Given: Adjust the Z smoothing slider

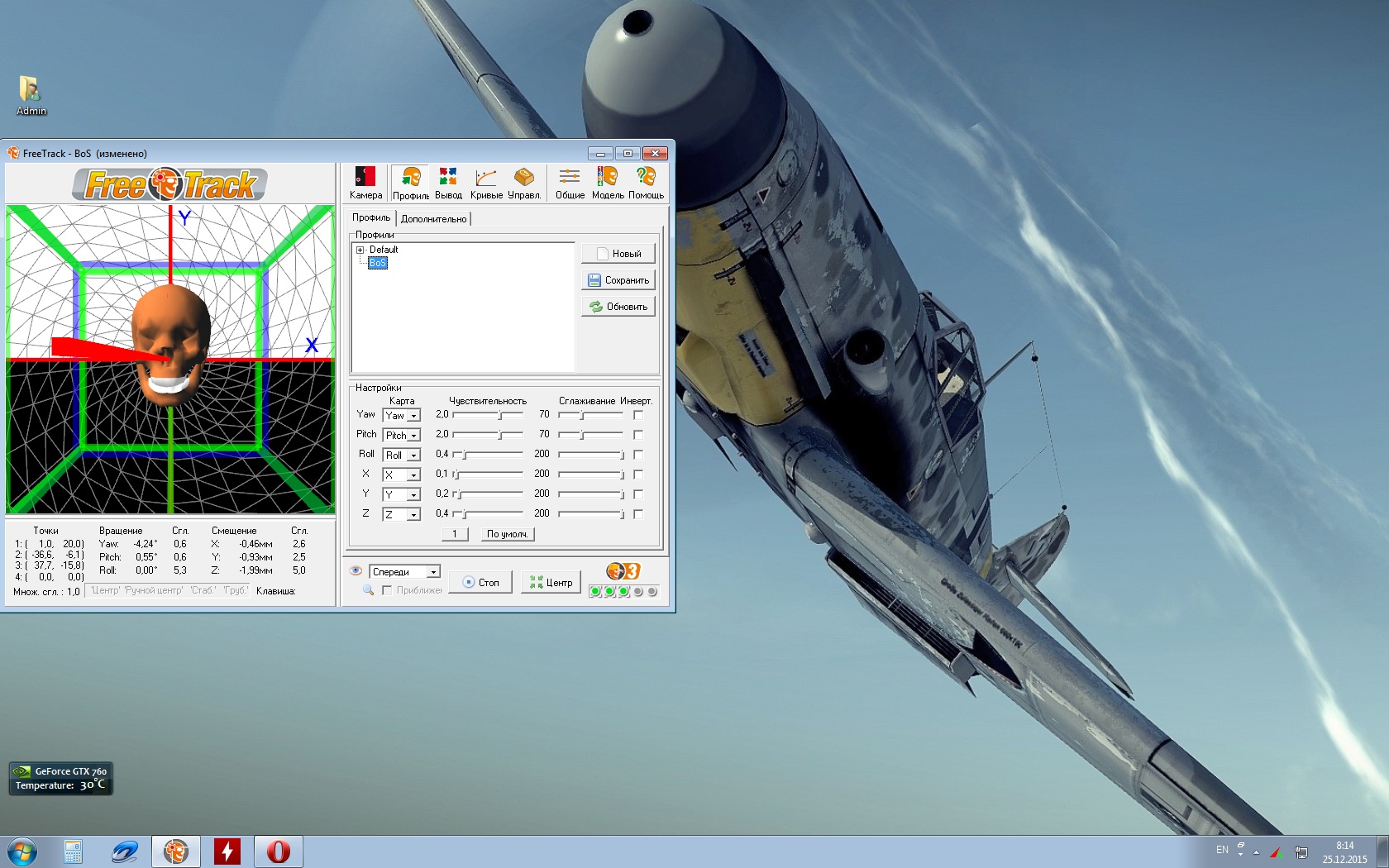Looking at the screenshot, I should pyautogui.click(x=590, y=514).
